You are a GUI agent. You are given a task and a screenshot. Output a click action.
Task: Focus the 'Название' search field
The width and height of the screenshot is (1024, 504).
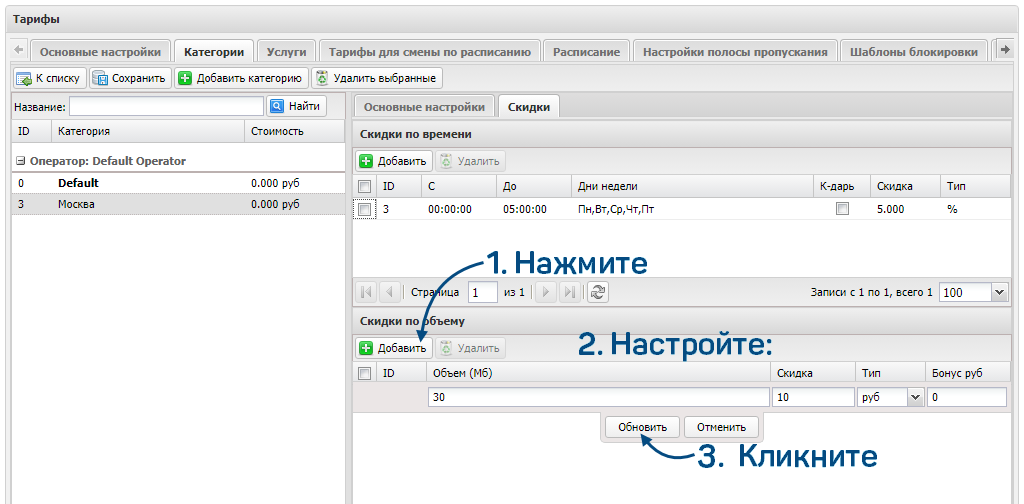pos(166,106)
